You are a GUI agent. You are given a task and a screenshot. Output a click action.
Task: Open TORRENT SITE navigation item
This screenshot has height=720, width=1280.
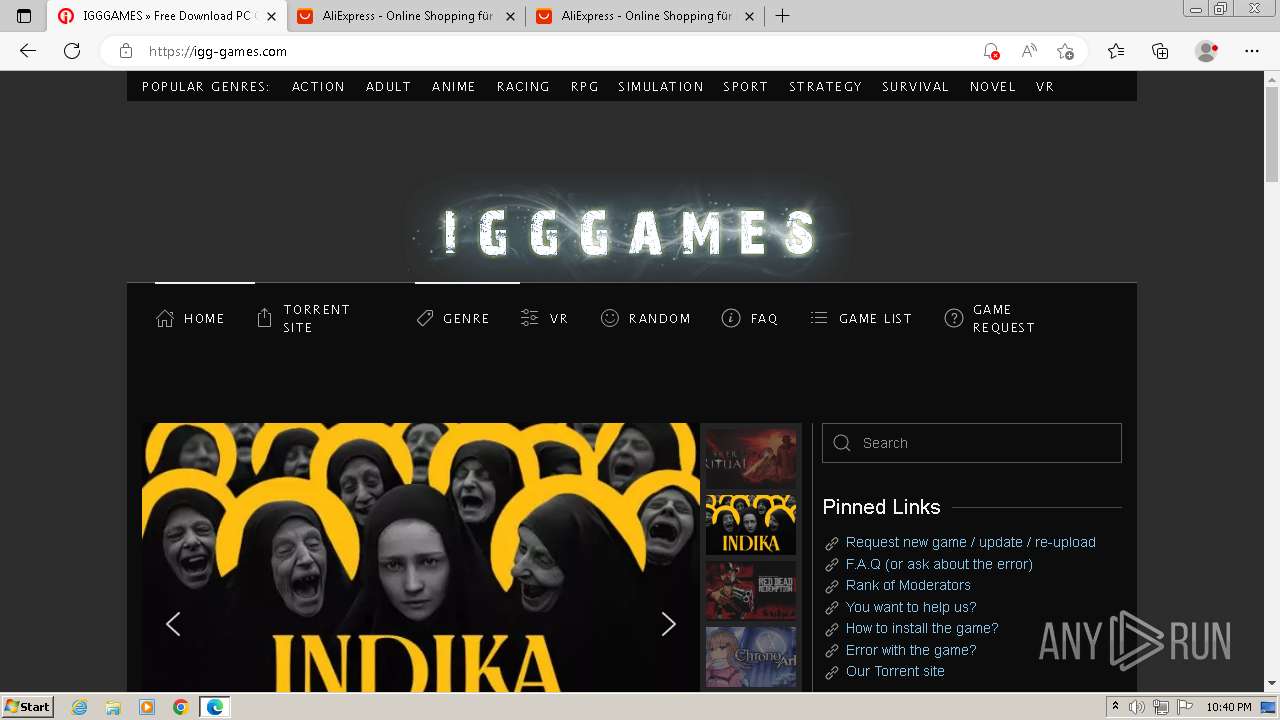pos(304,319)
